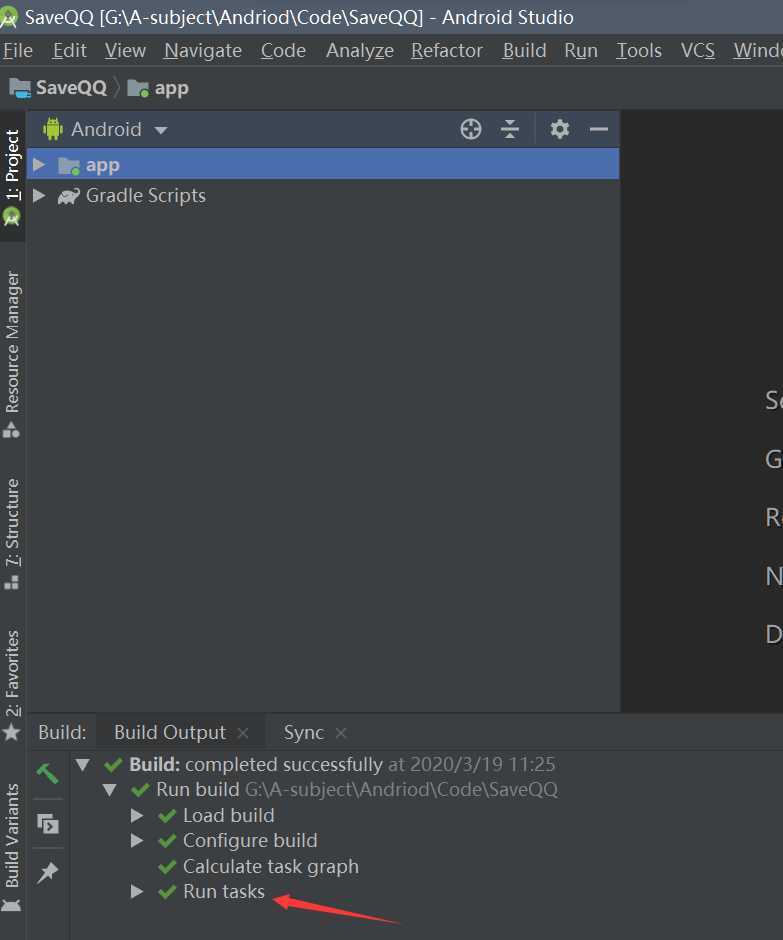Click the Build Variants Android icon

11,905
